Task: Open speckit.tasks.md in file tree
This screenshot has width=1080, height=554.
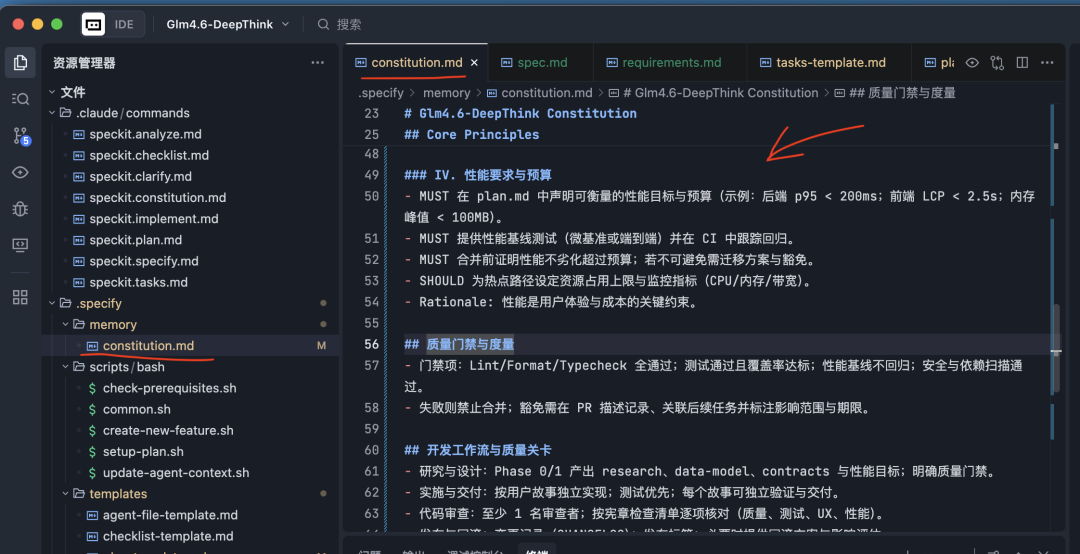Action: pyautogui.click(x=138, y=283)
